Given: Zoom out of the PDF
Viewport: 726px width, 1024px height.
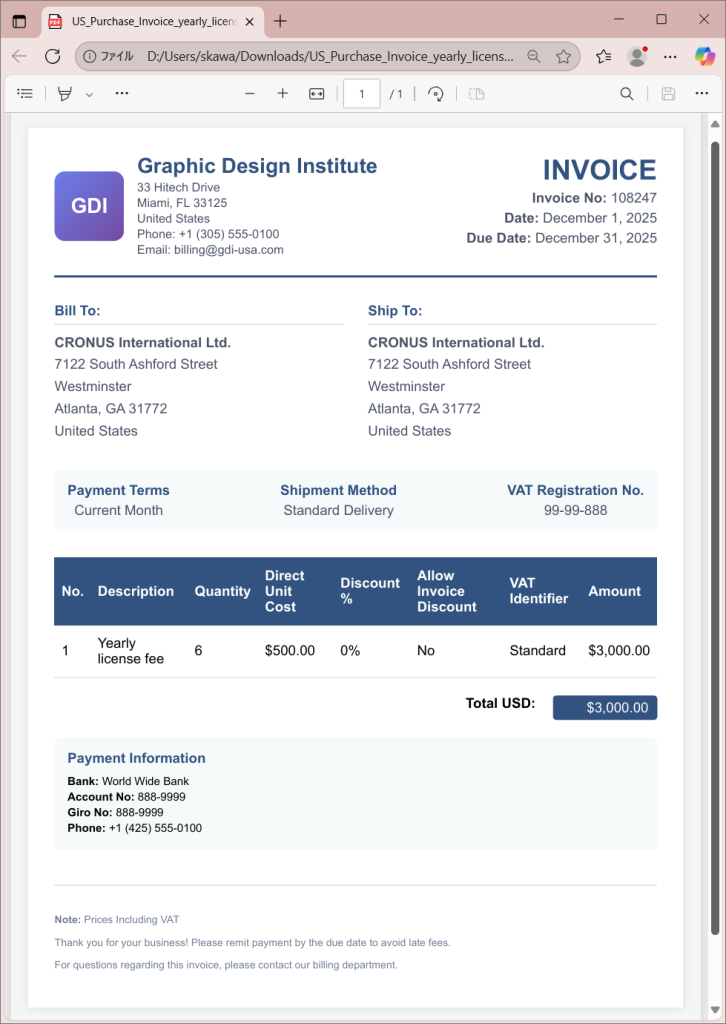Looking at the screenshot, I should [x=249, y=93].
